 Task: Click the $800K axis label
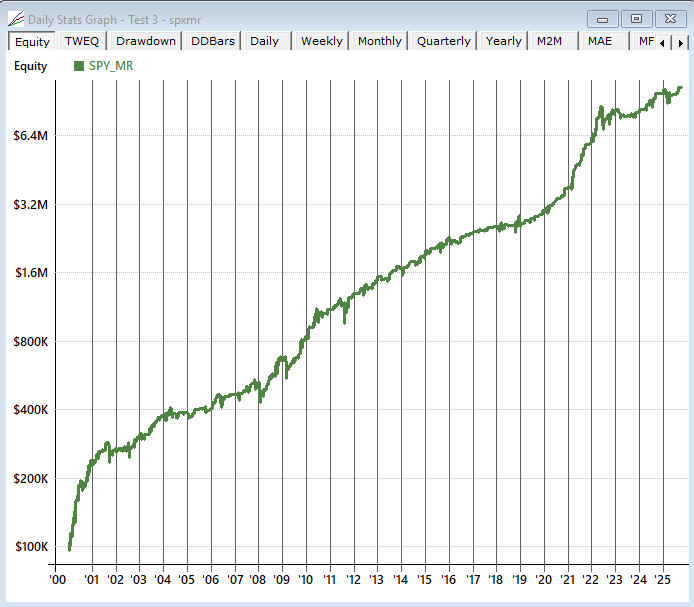click(31, 341)
